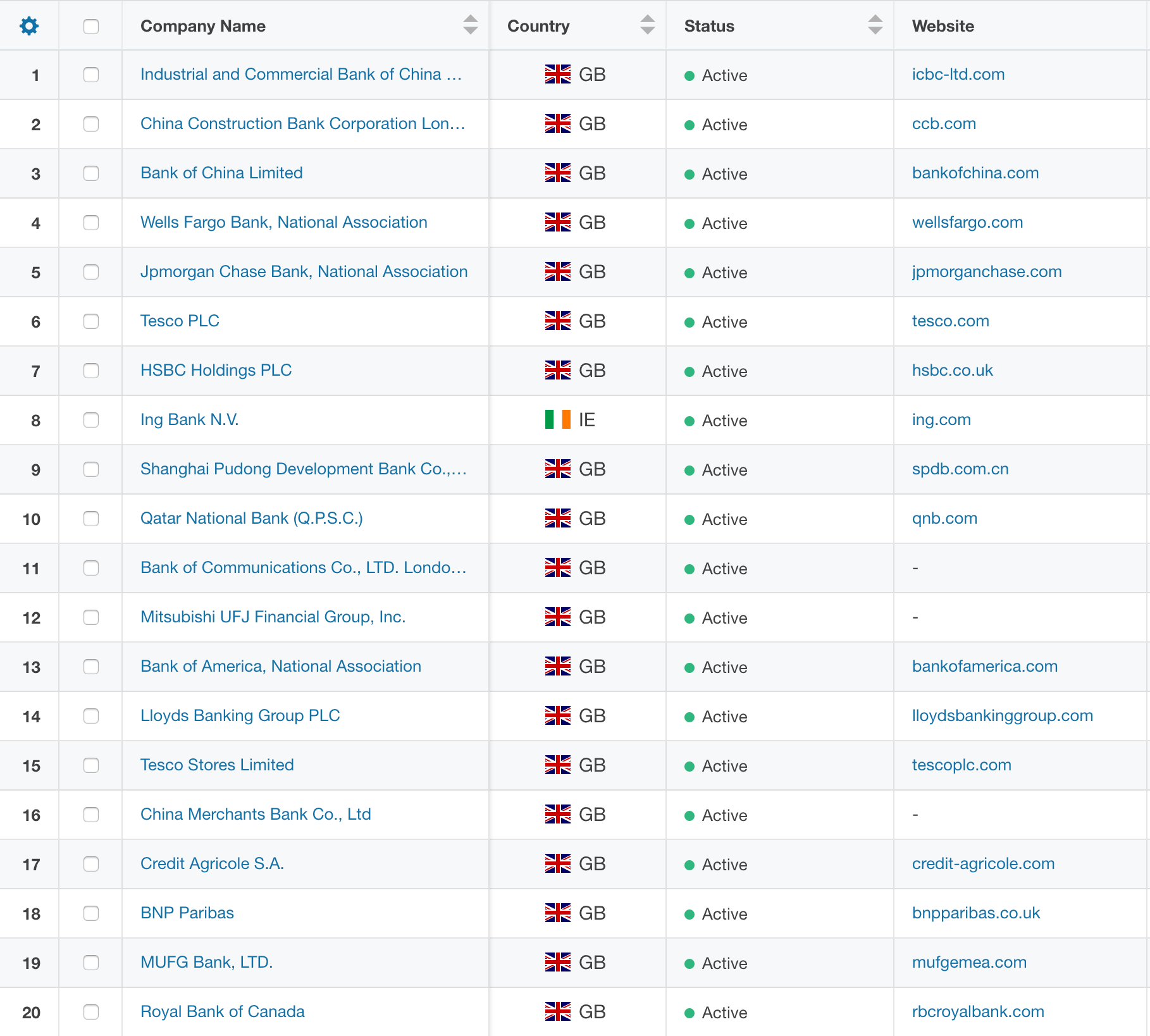Visit the bankofamerica.com website link

985,667
